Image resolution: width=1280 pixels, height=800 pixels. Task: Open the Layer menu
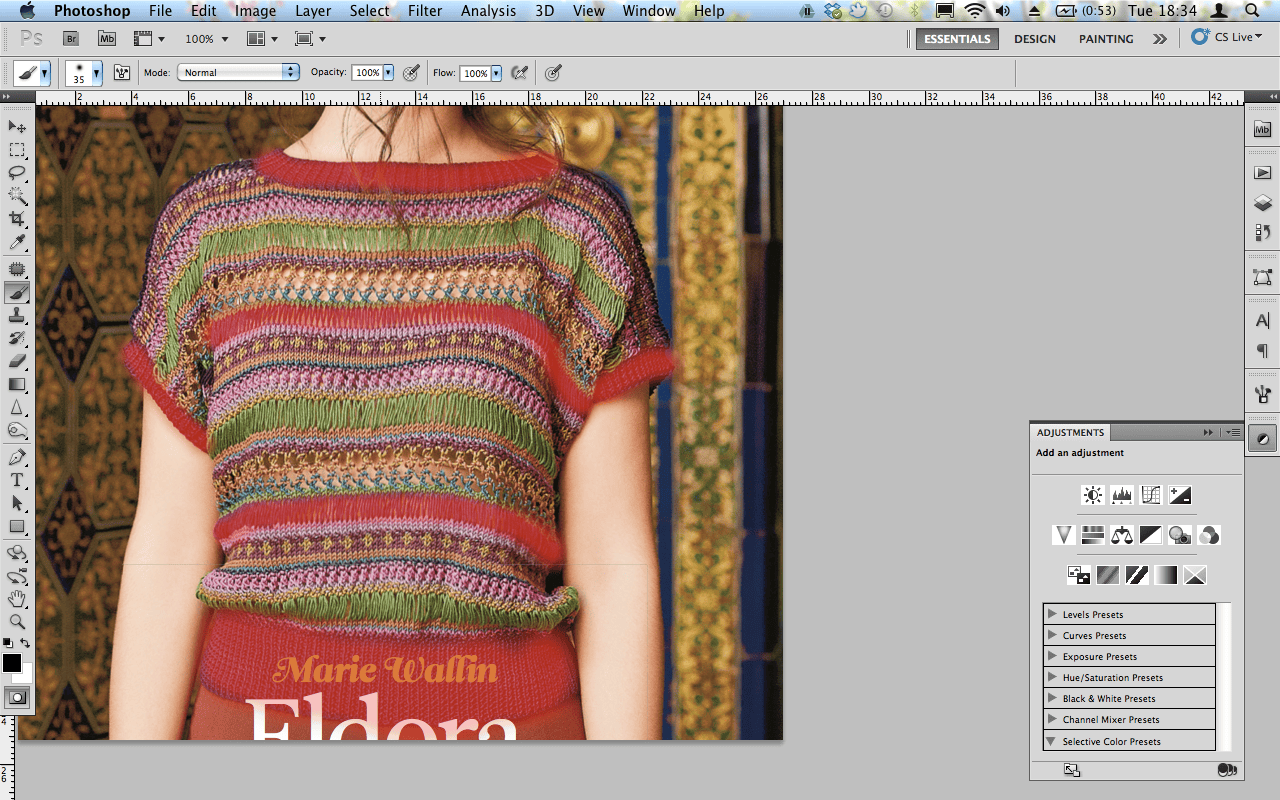pos(313,11)
